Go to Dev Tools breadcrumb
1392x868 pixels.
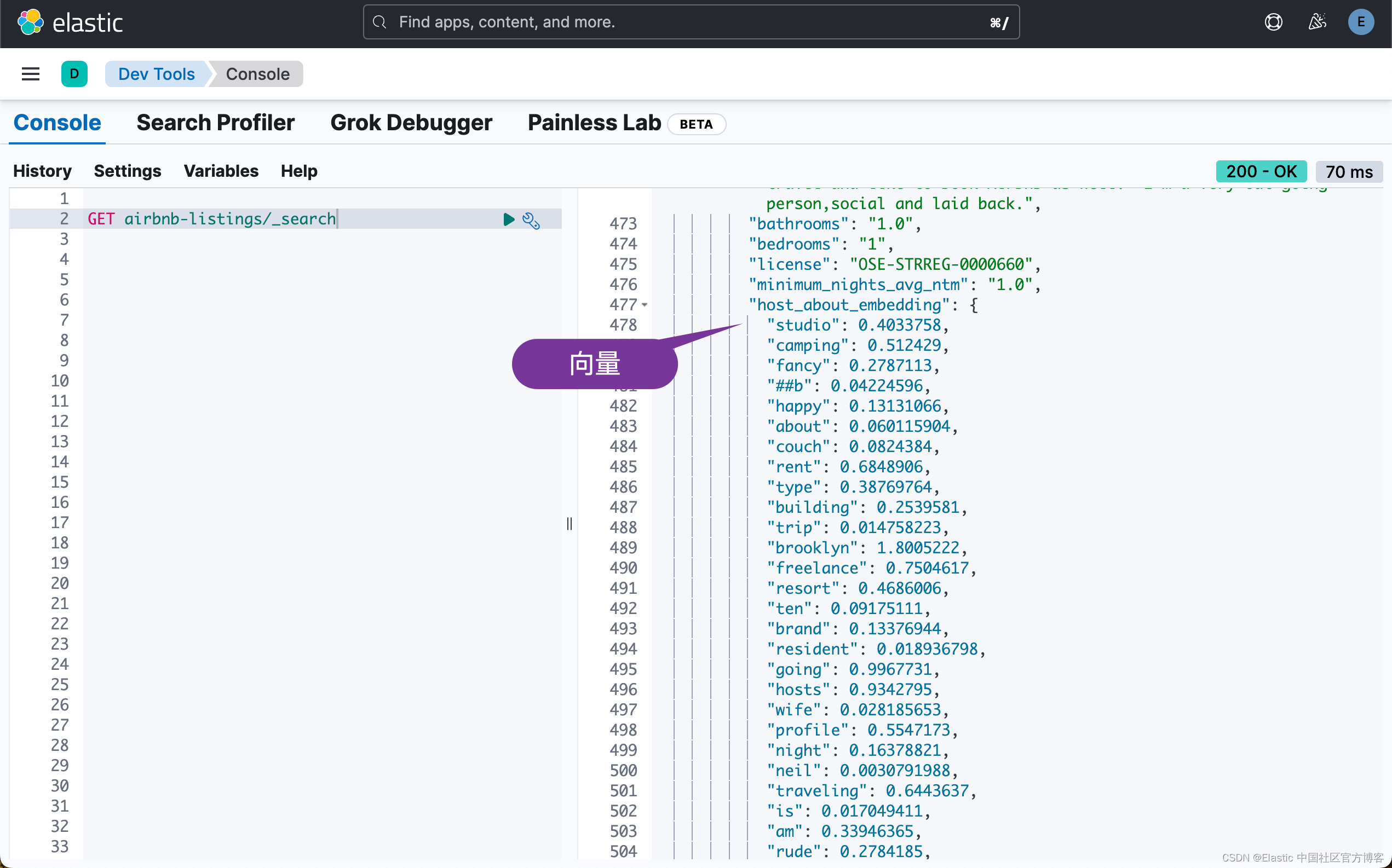(156, 74)
